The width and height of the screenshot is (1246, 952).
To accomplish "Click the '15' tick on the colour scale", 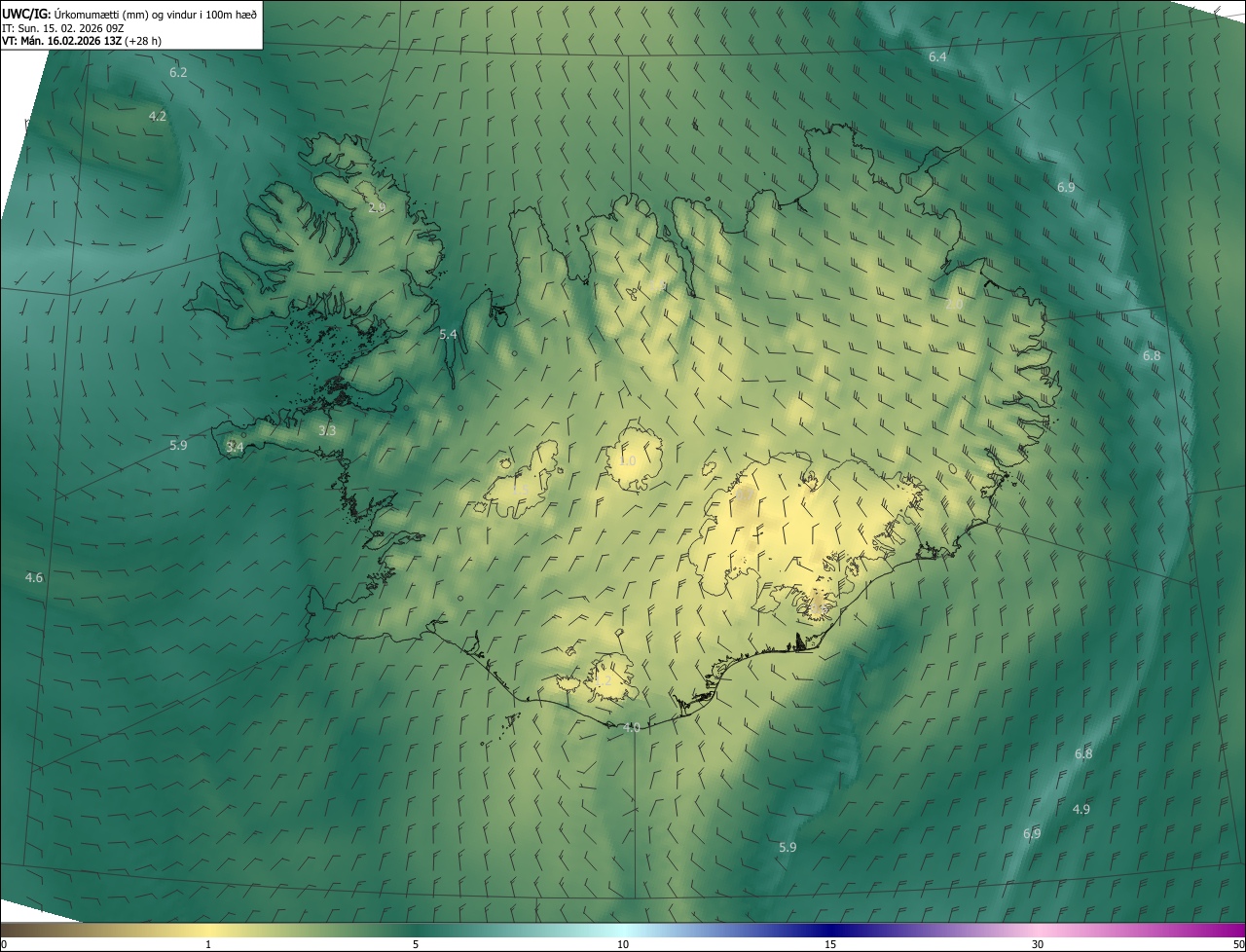I will (830, 944).
